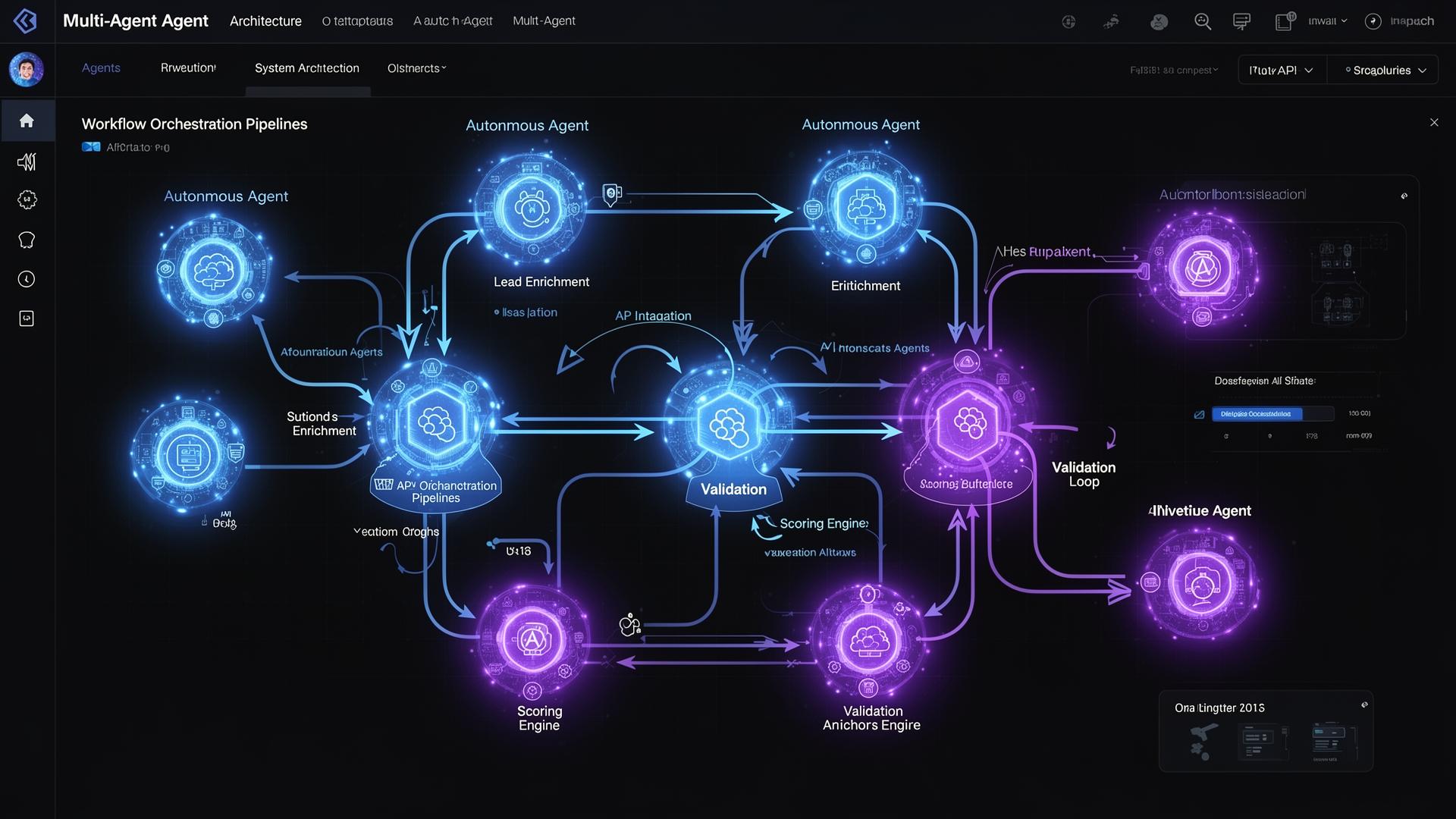Open the messages icon in the top bar

pyautogui.click(x=1241, y=21)
